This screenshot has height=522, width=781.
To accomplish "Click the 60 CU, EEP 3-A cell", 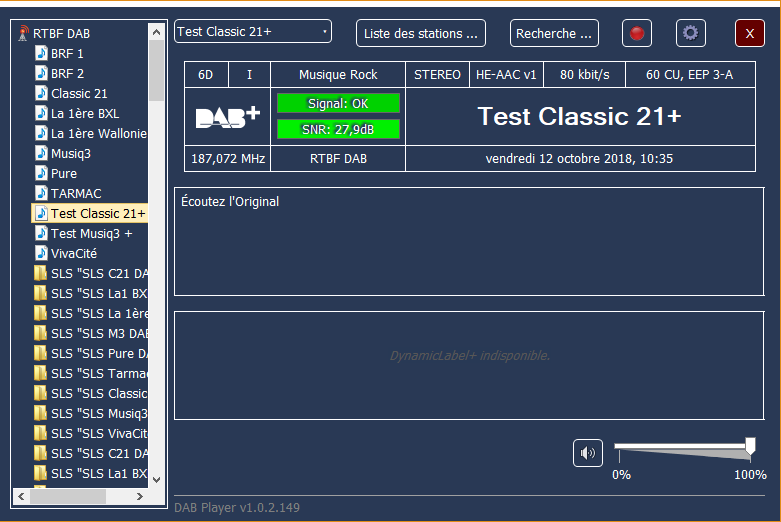I will coord(690,75).
